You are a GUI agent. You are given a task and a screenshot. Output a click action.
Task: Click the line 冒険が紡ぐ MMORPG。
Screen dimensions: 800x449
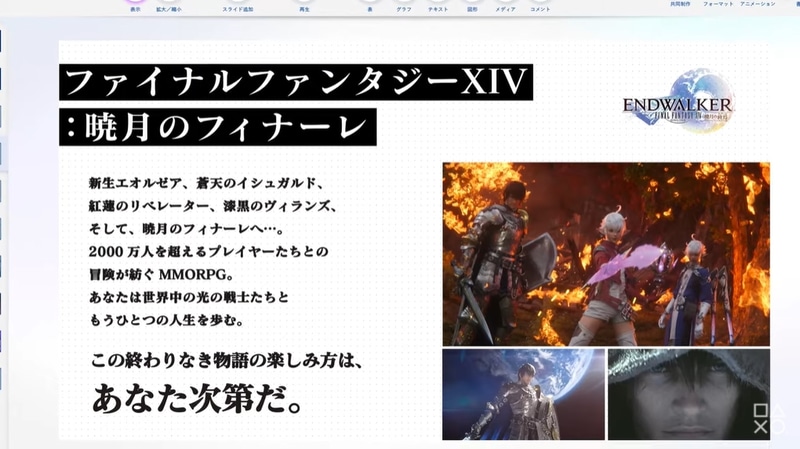click(x=161, y=275)
